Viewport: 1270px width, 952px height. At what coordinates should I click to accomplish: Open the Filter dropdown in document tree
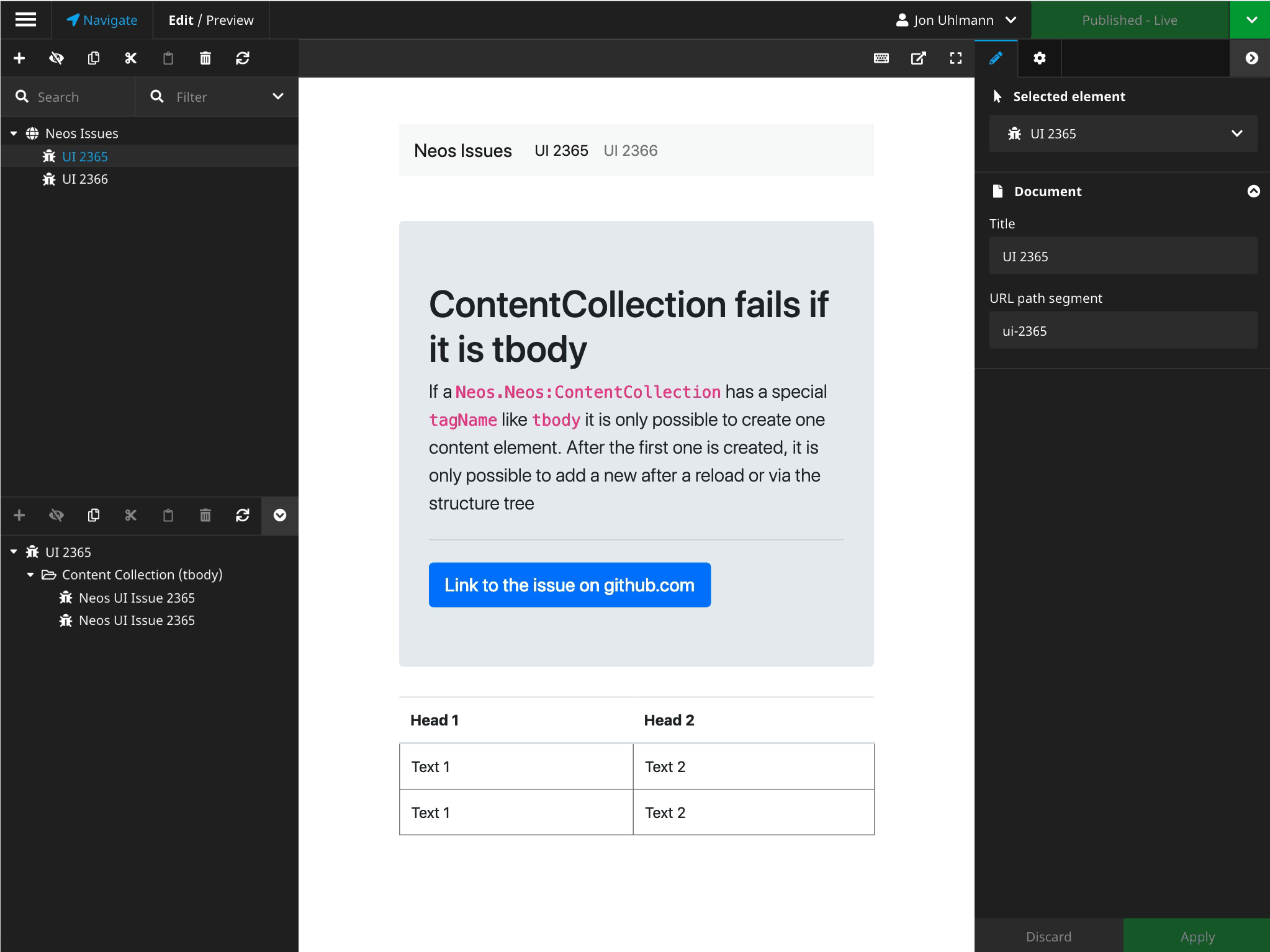(217, 97)
